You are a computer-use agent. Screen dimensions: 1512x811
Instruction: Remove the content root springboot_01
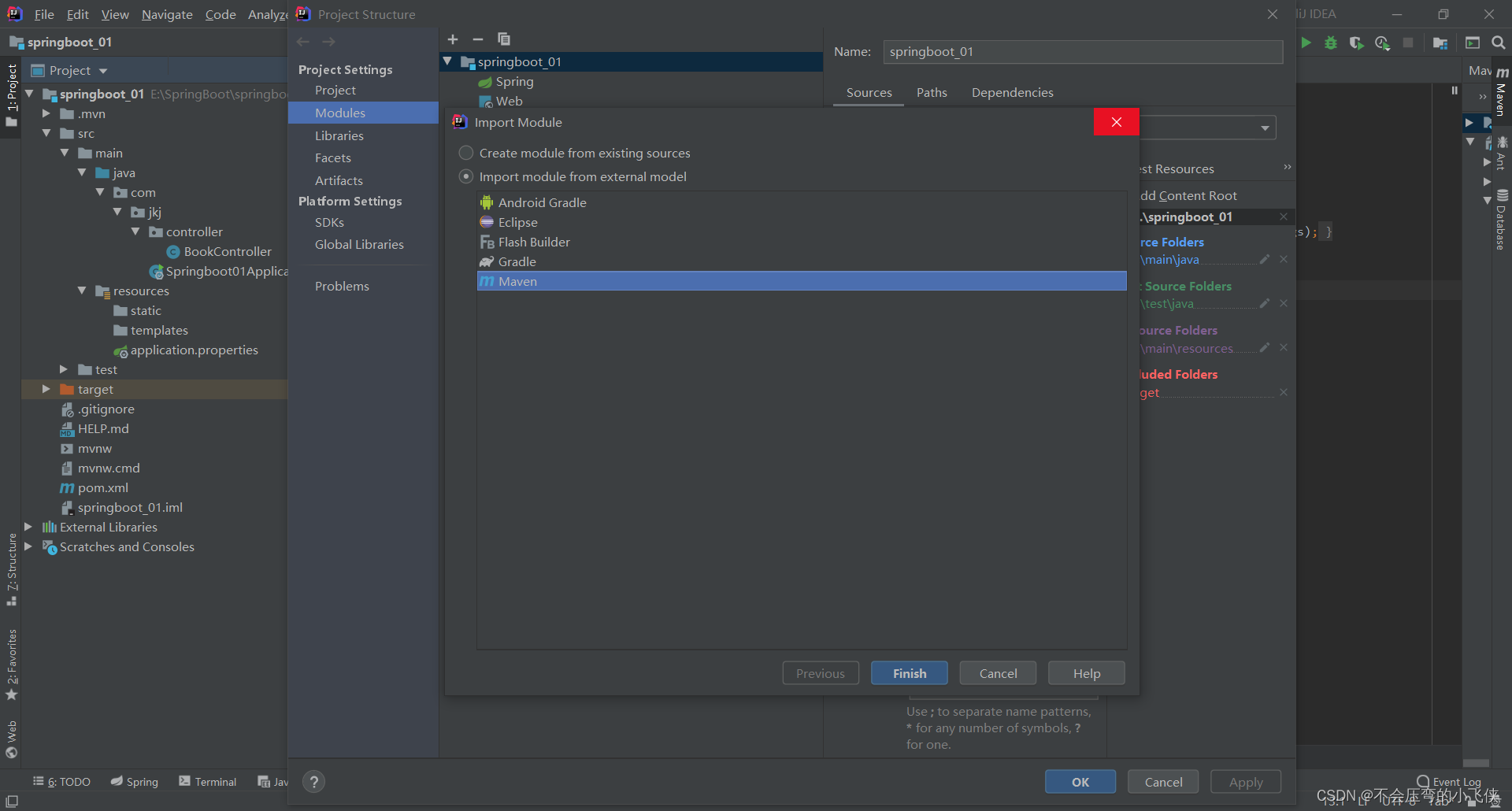(x=1284, y=217)
